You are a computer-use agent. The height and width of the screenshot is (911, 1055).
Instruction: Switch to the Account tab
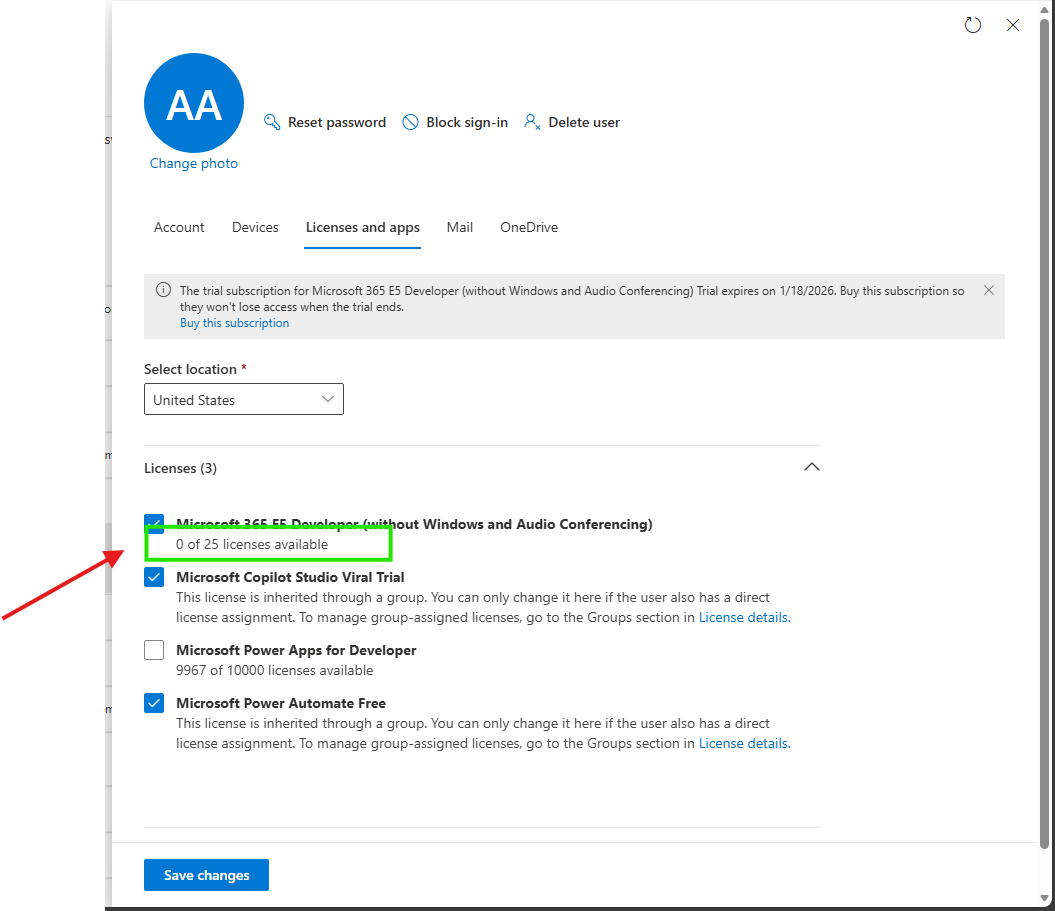point(179,227)
